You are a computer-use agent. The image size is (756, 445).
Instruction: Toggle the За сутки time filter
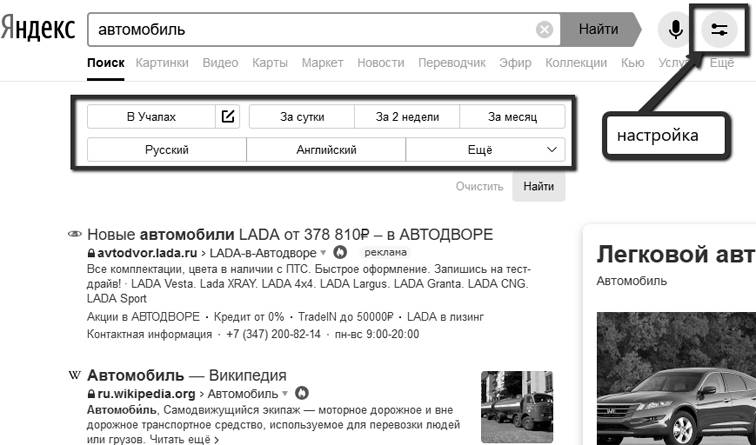tap(301, 117)
